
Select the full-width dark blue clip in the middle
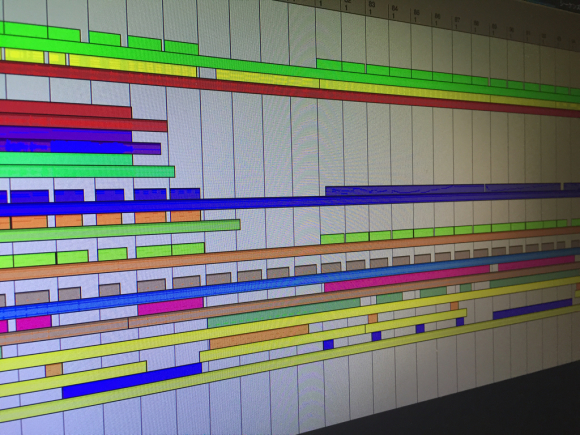(x=290, y=203)
